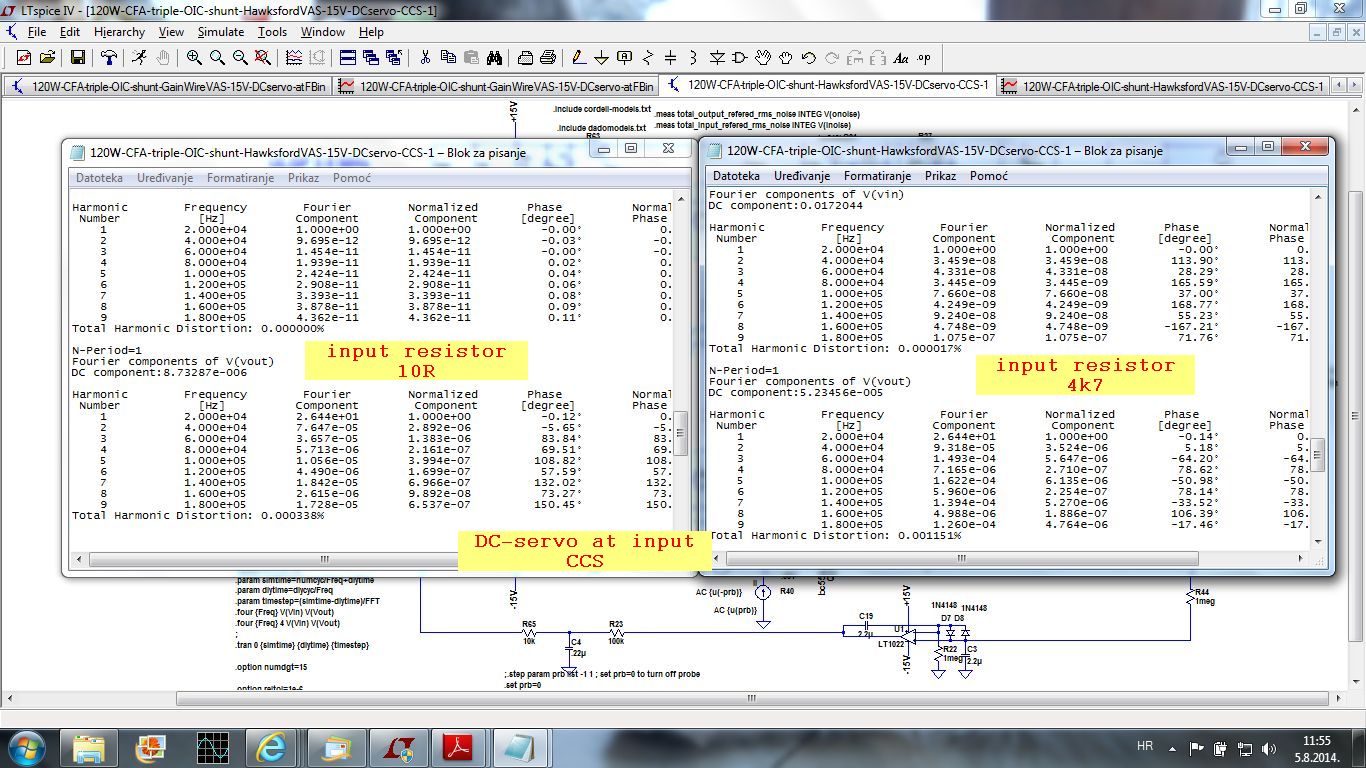This screenshot has width=1366, height=768.
Task: Cut selection with the scissors icon
Action: coord(425,57)
